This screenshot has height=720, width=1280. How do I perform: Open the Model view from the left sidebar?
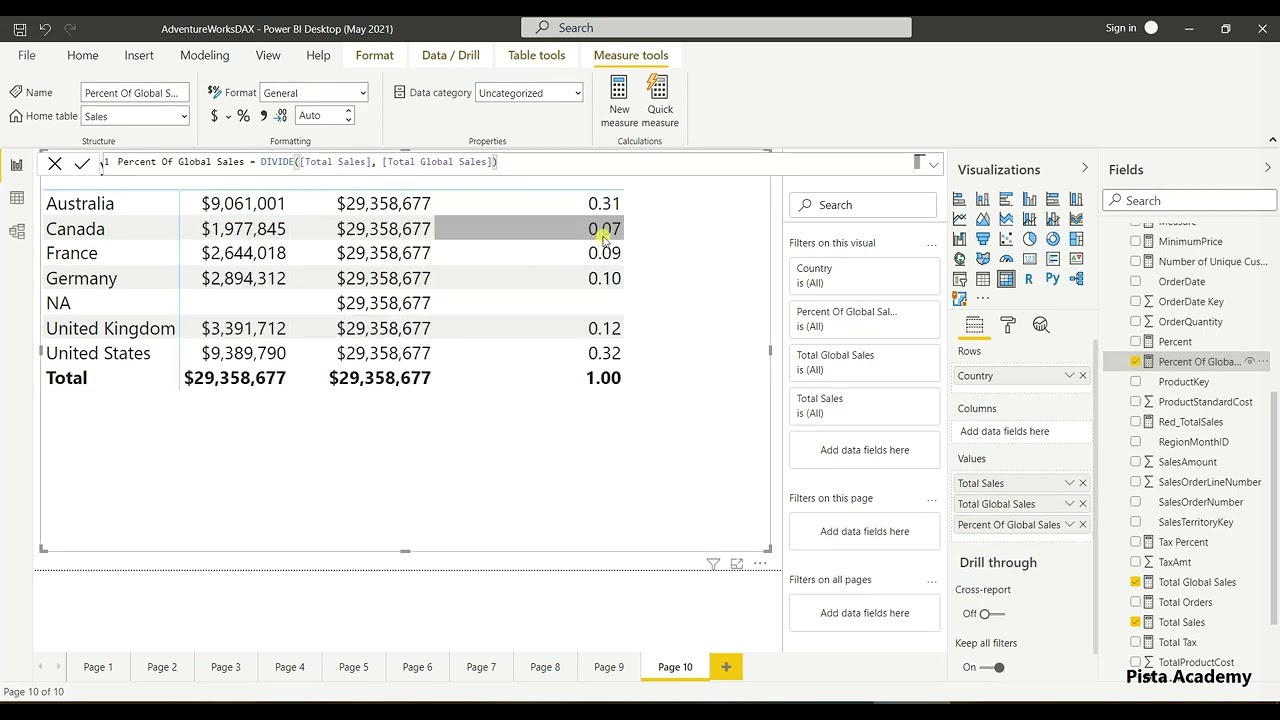coord(16,231)
